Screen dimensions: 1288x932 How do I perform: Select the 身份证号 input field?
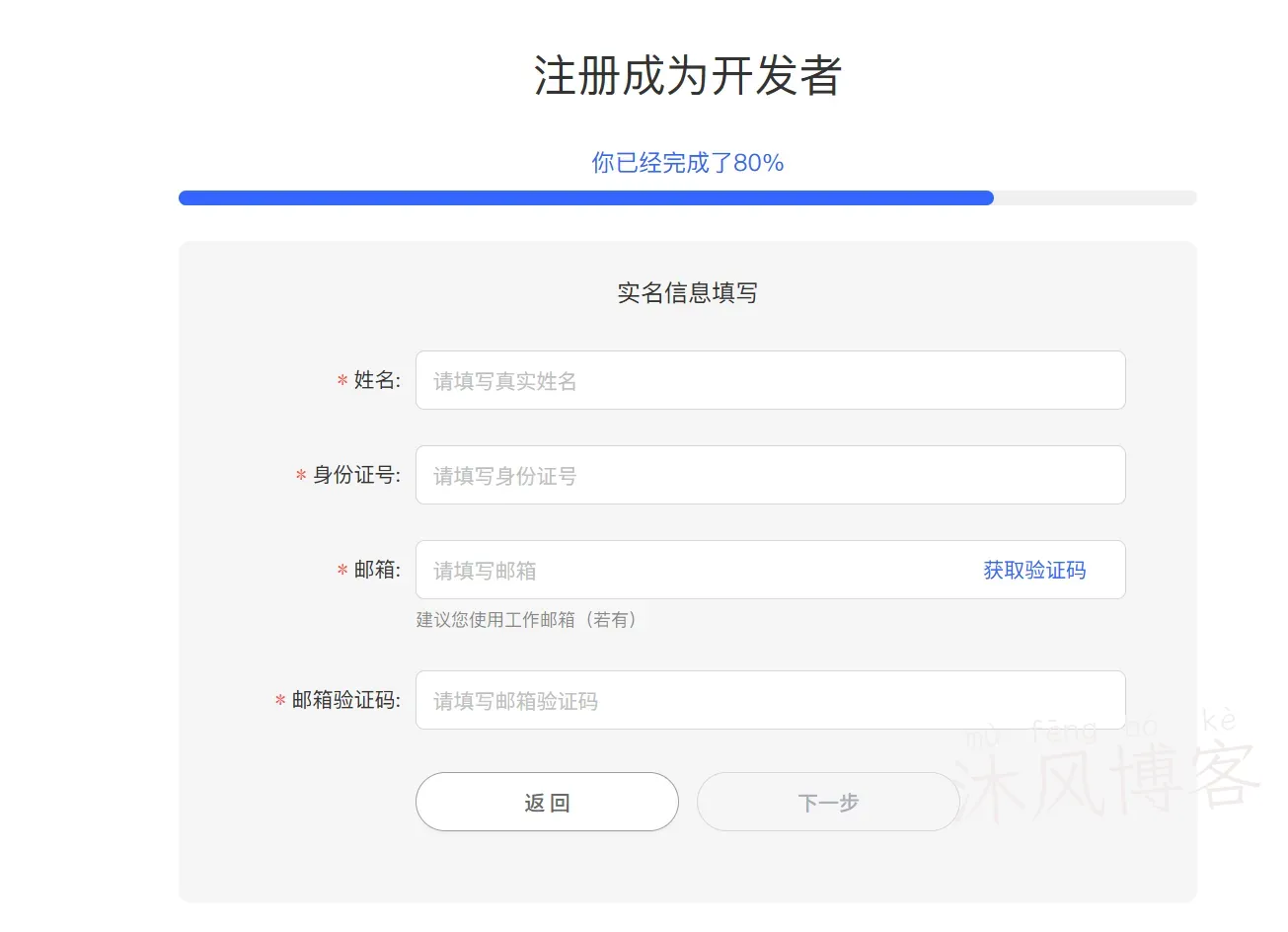tap(770, 475)
